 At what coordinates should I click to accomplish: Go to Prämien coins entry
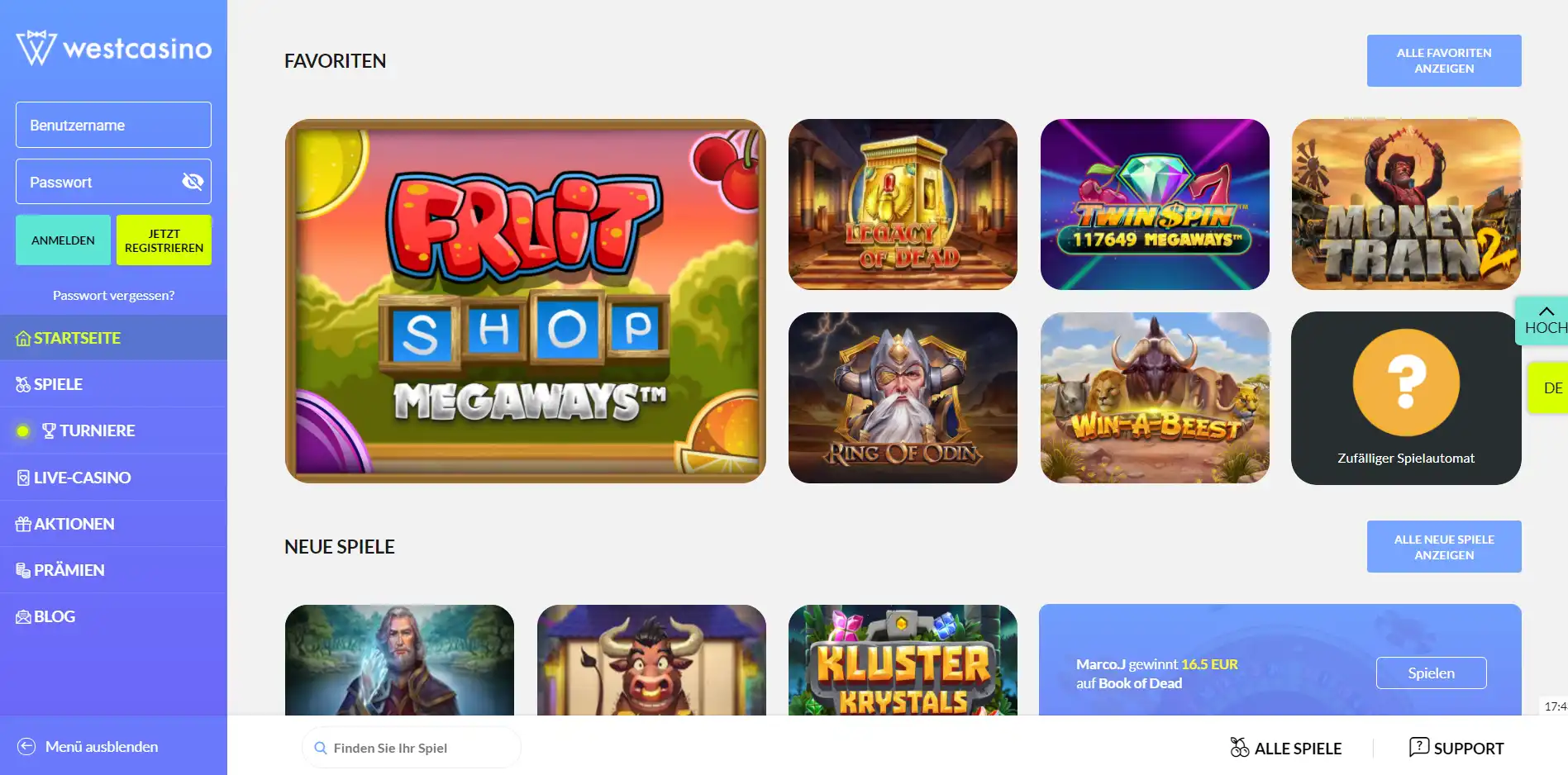[23, 570]
